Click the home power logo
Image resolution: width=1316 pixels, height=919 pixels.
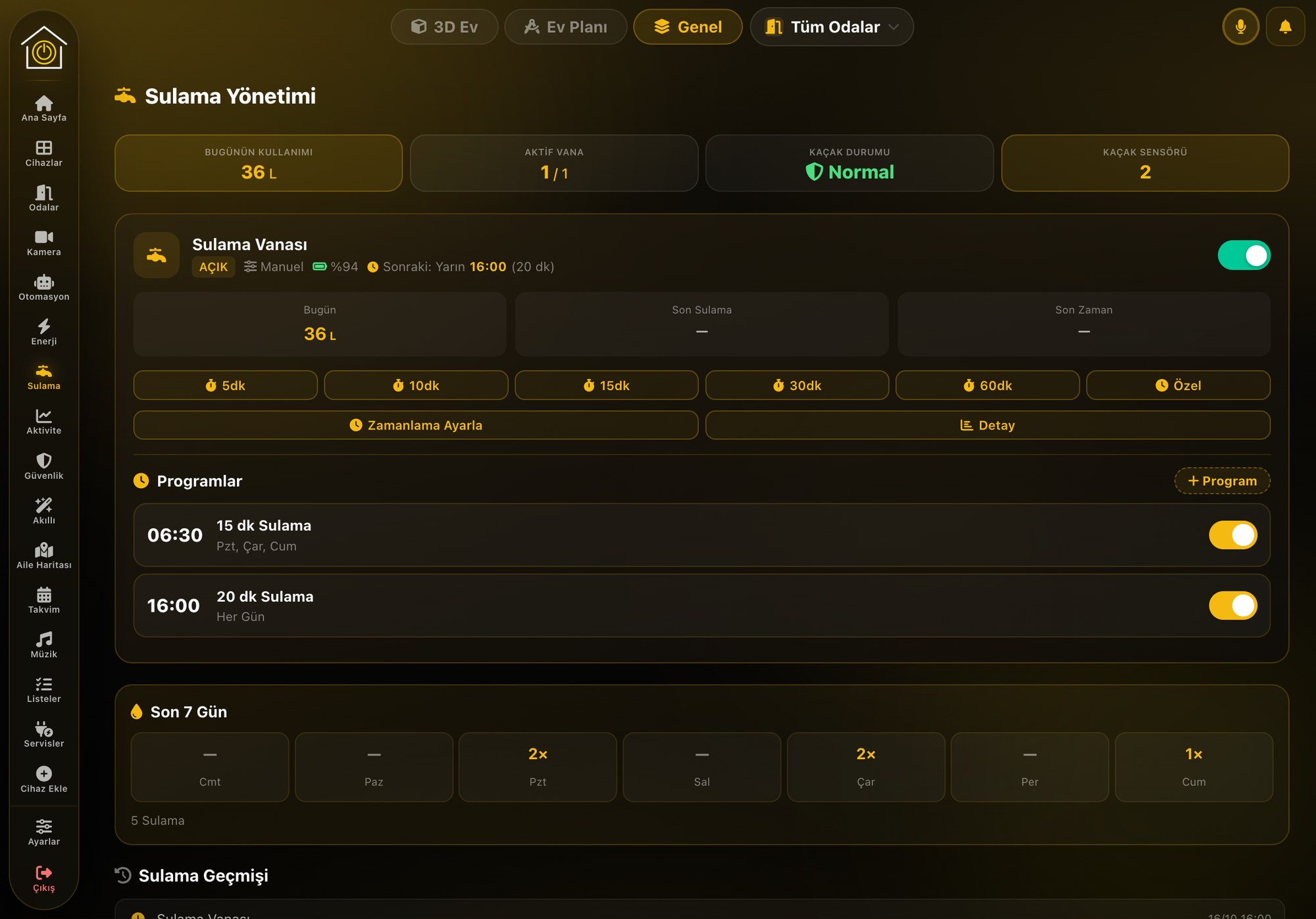tap(44, 47)
